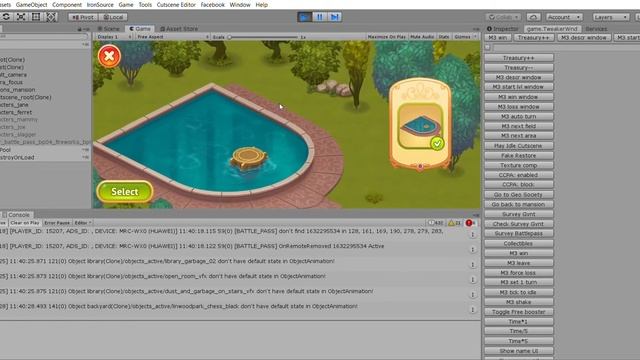Click info icon of library_garbage_02 log row
The height and width of the screenshot is (360, 640).
tap(473, 264)
